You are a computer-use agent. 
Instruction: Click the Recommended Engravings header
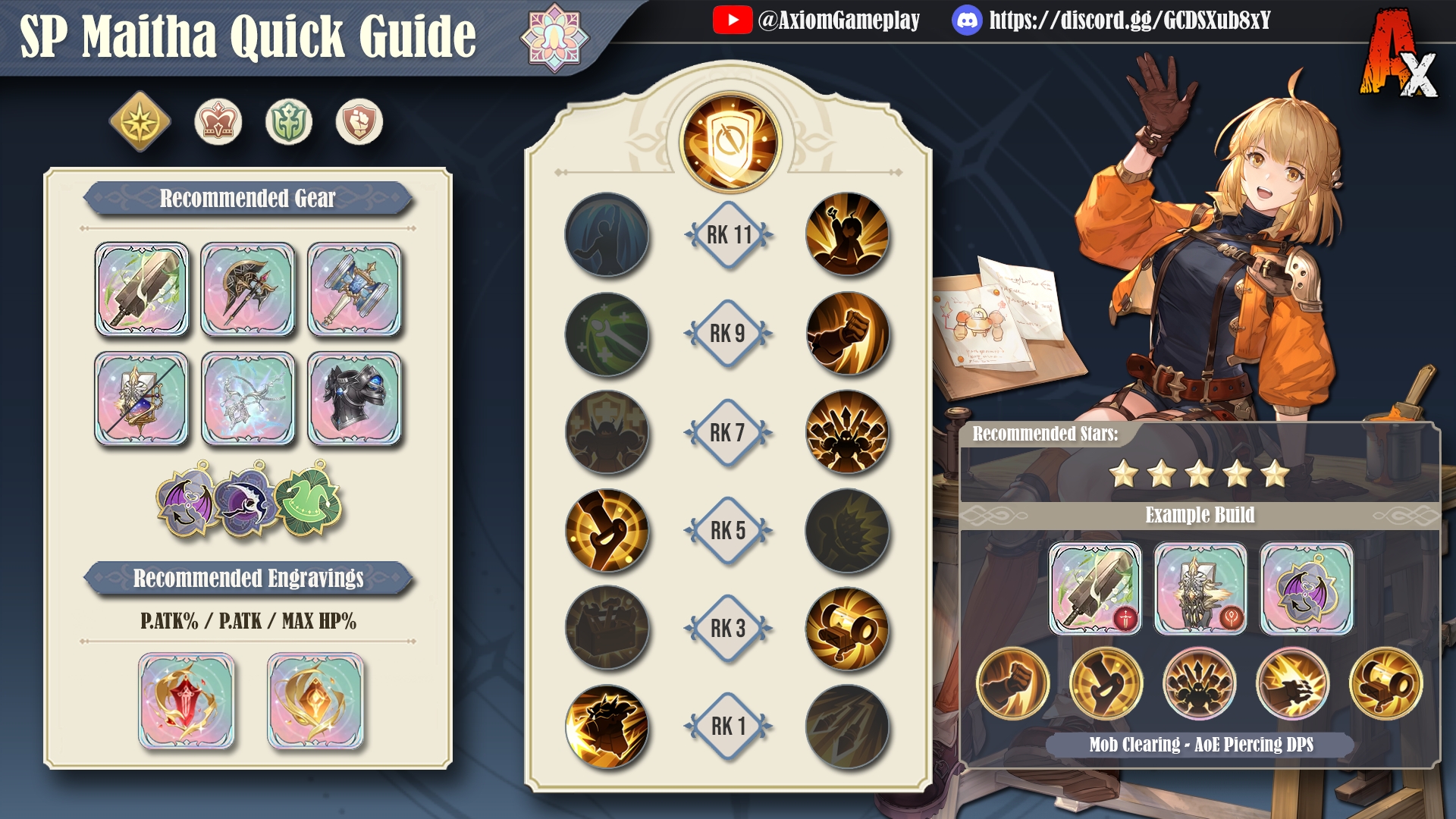248,579
